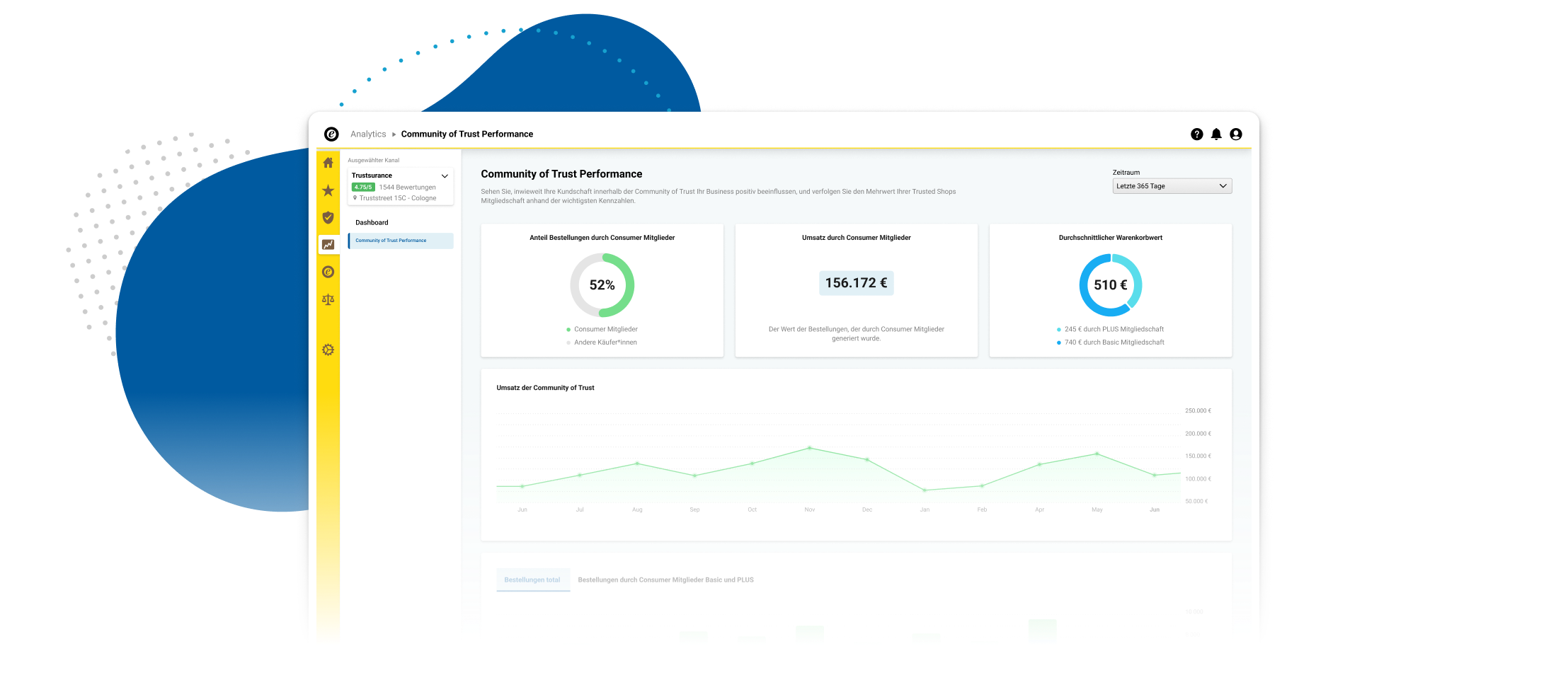1568x685 pixels.
Task: Click the 740 € durch Basic Mitgliedschaft legend
Action: click(x=1110, y=342)
